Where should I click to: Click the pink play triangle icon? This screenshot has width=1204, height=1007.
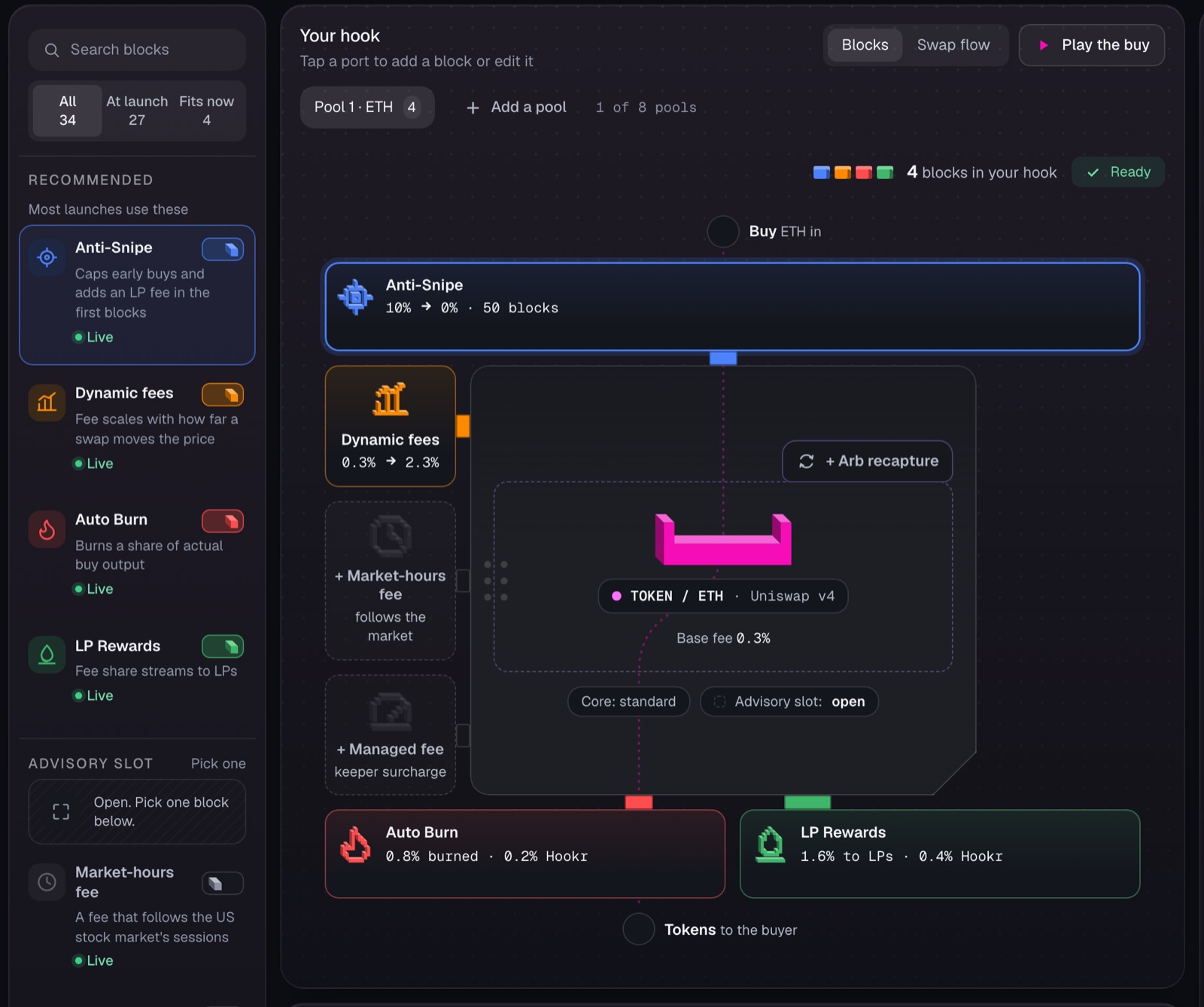1044,45
